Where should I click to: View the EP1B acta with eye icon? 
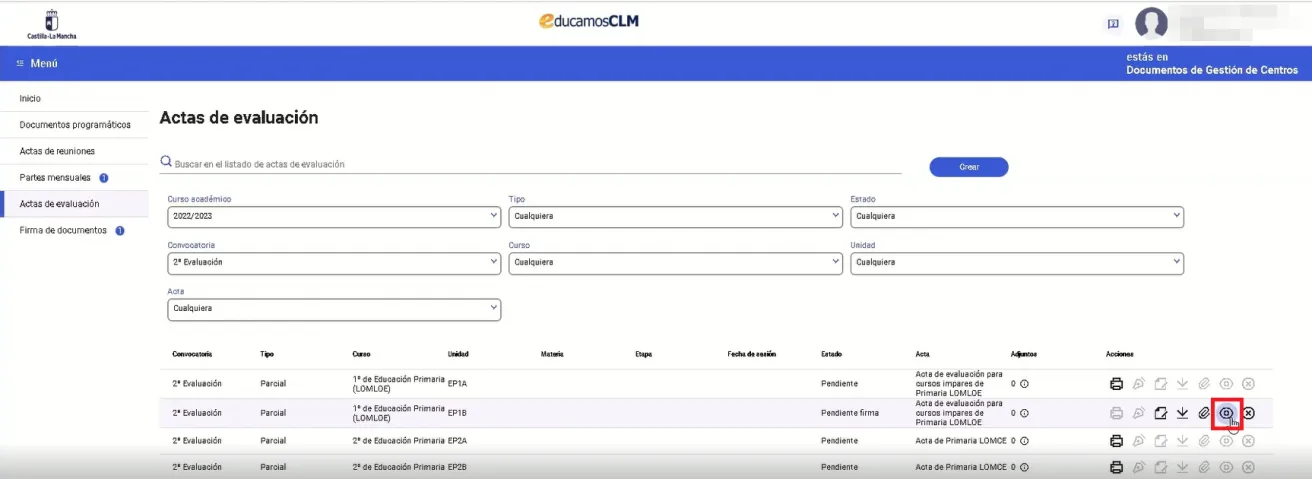[1226, 413]
